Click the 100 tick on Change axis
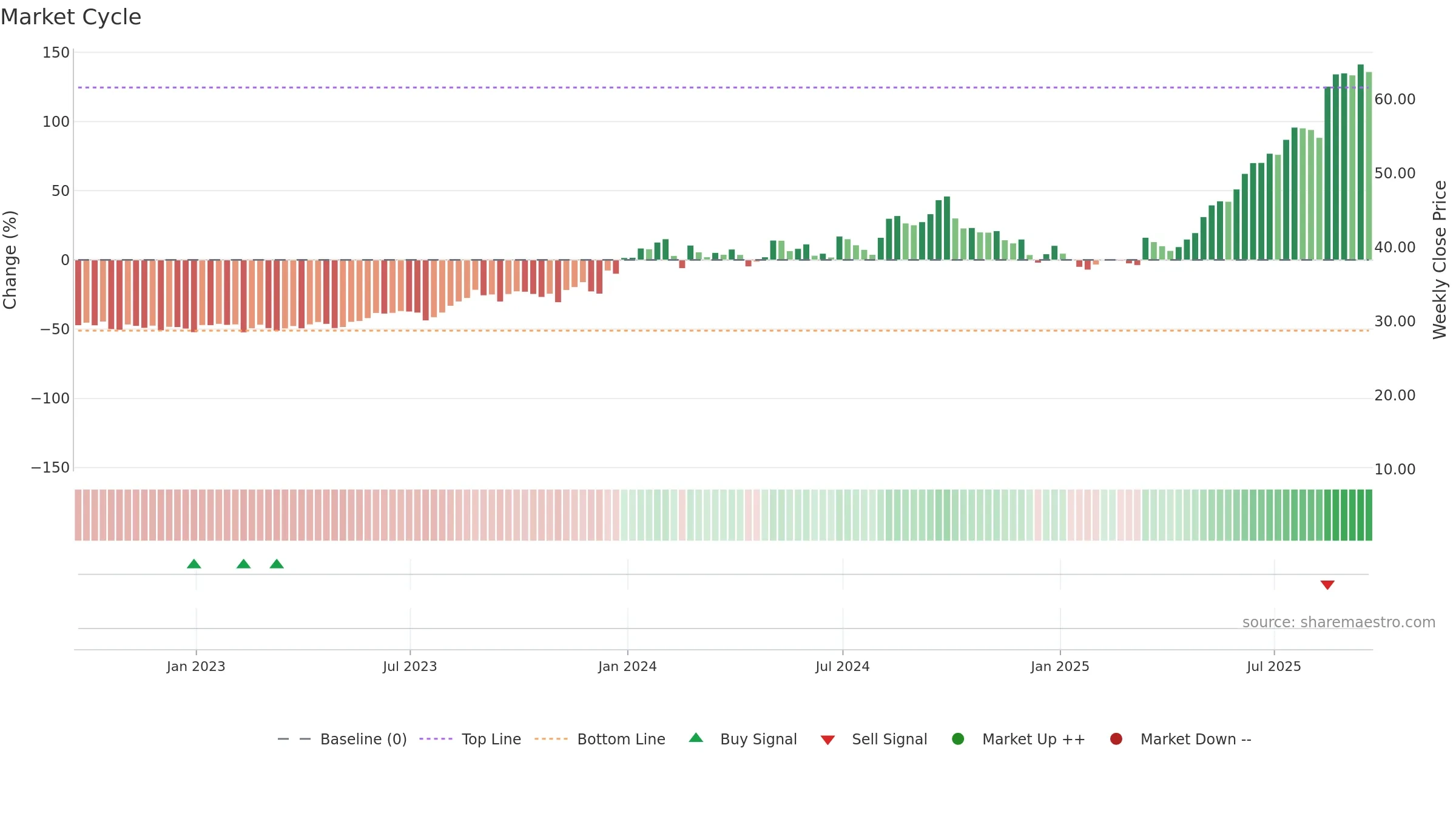The height and width of the screenshot is (819, 1456). coord(56,122)
